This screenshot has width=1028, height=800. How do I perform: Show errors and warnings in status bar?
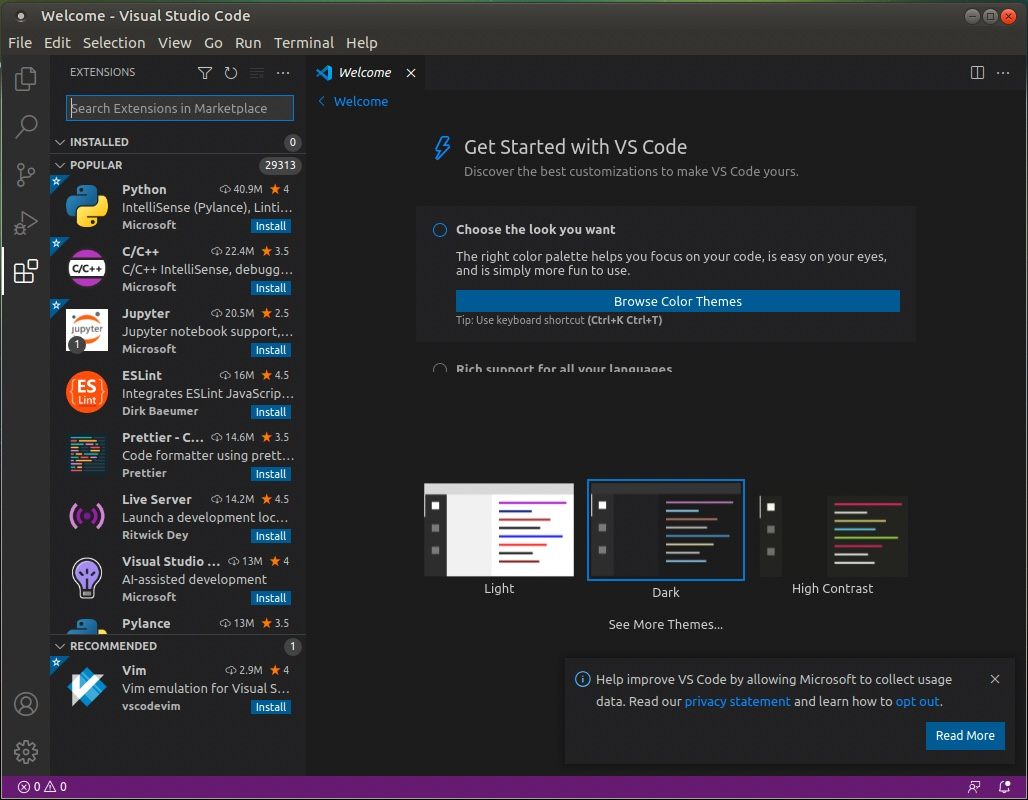(x=42, y=787)
